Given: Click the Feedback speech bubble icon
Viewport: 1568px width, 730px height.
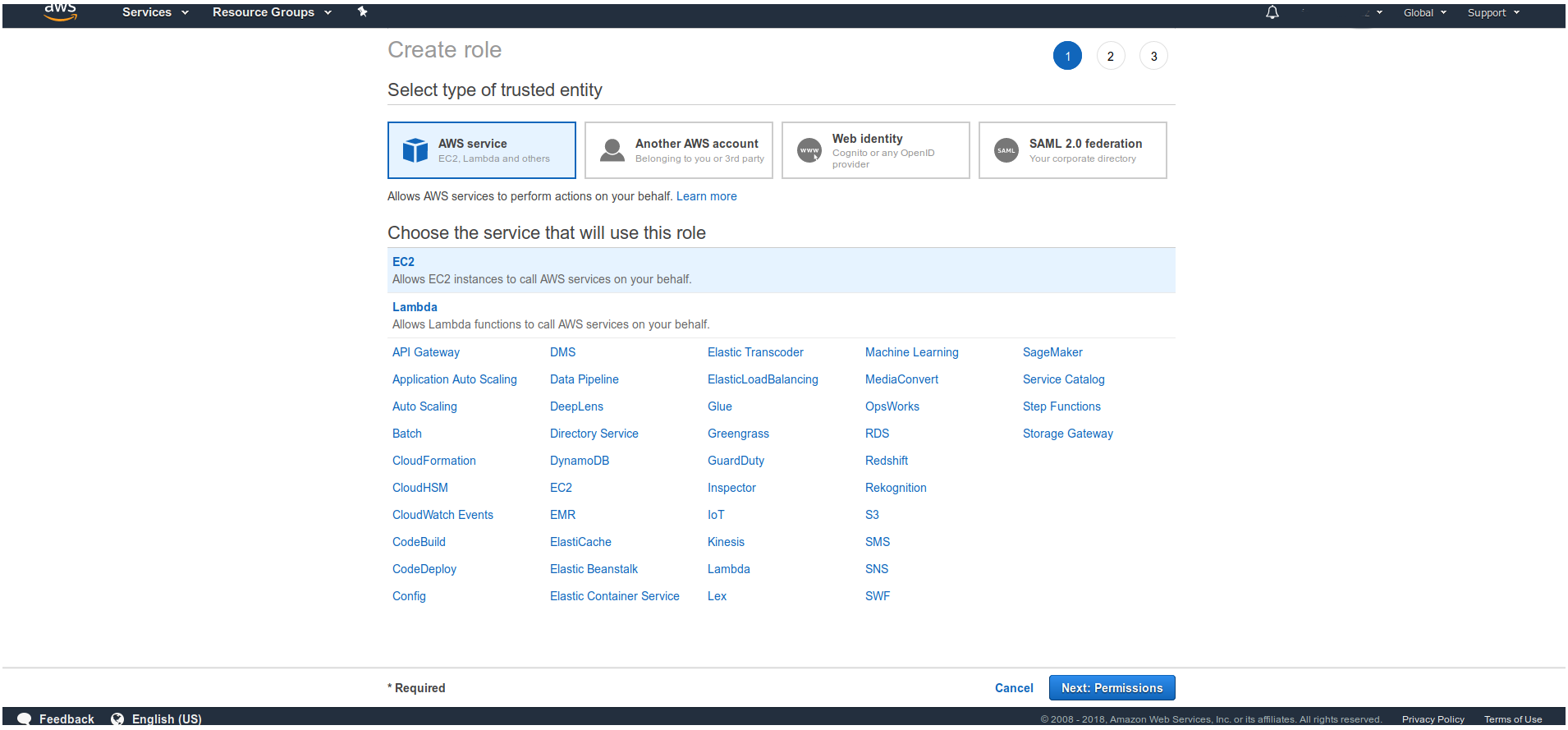Looking at the screenshot, I should click(25, 719).
